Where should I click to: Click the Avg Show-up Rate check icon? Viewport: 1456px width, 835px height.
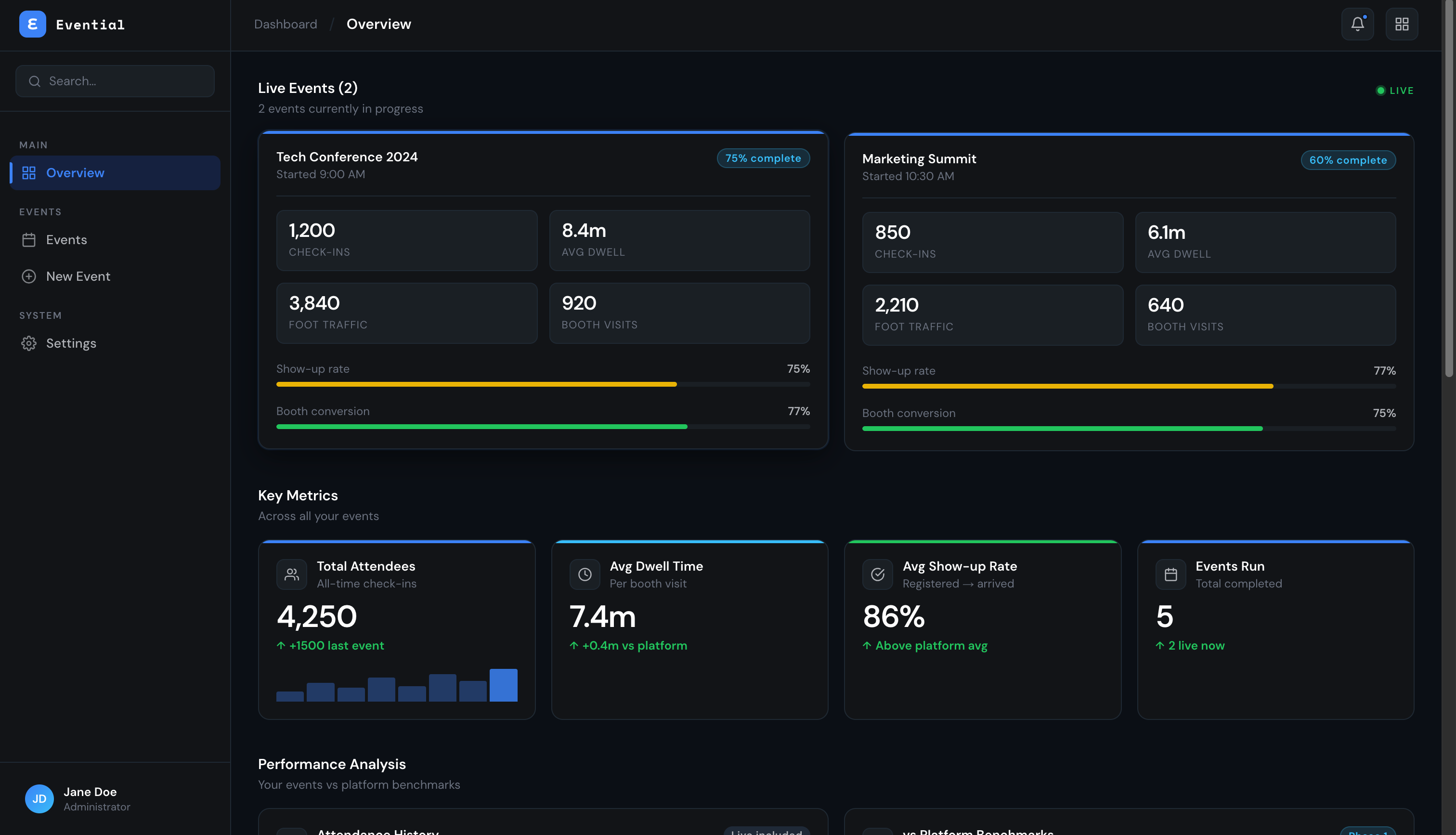tap(878, 574)
